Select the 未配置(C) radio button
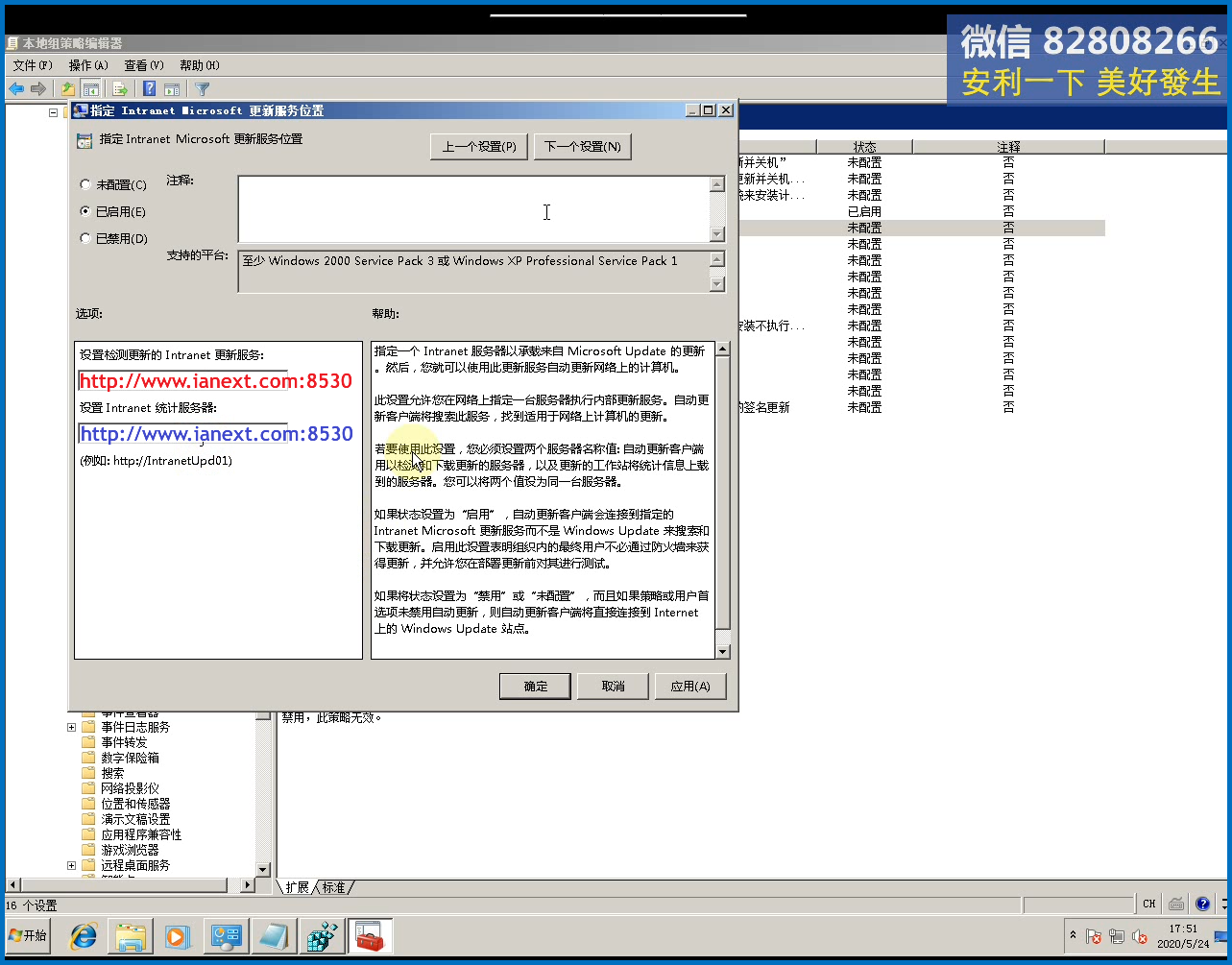Screen dimensions: 1232x965 [x=85, y=184]
